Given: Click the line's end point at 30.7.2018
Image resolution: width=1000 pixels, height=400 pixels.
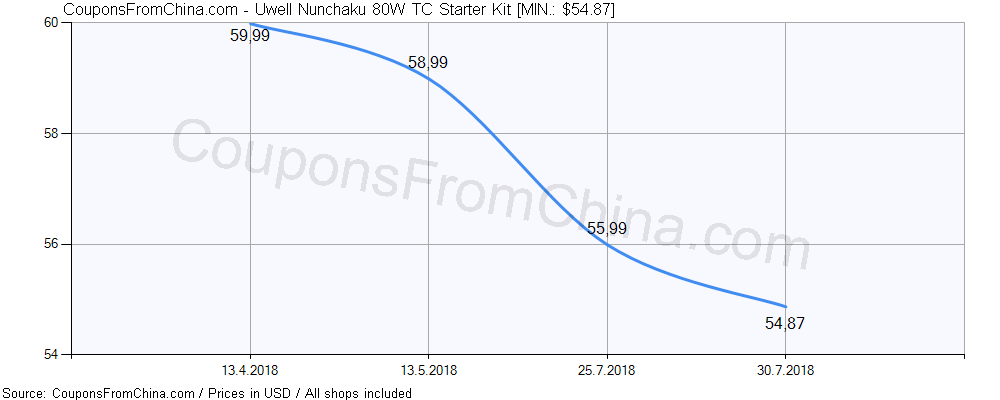Looking at the screenshot, I should 785,306.
